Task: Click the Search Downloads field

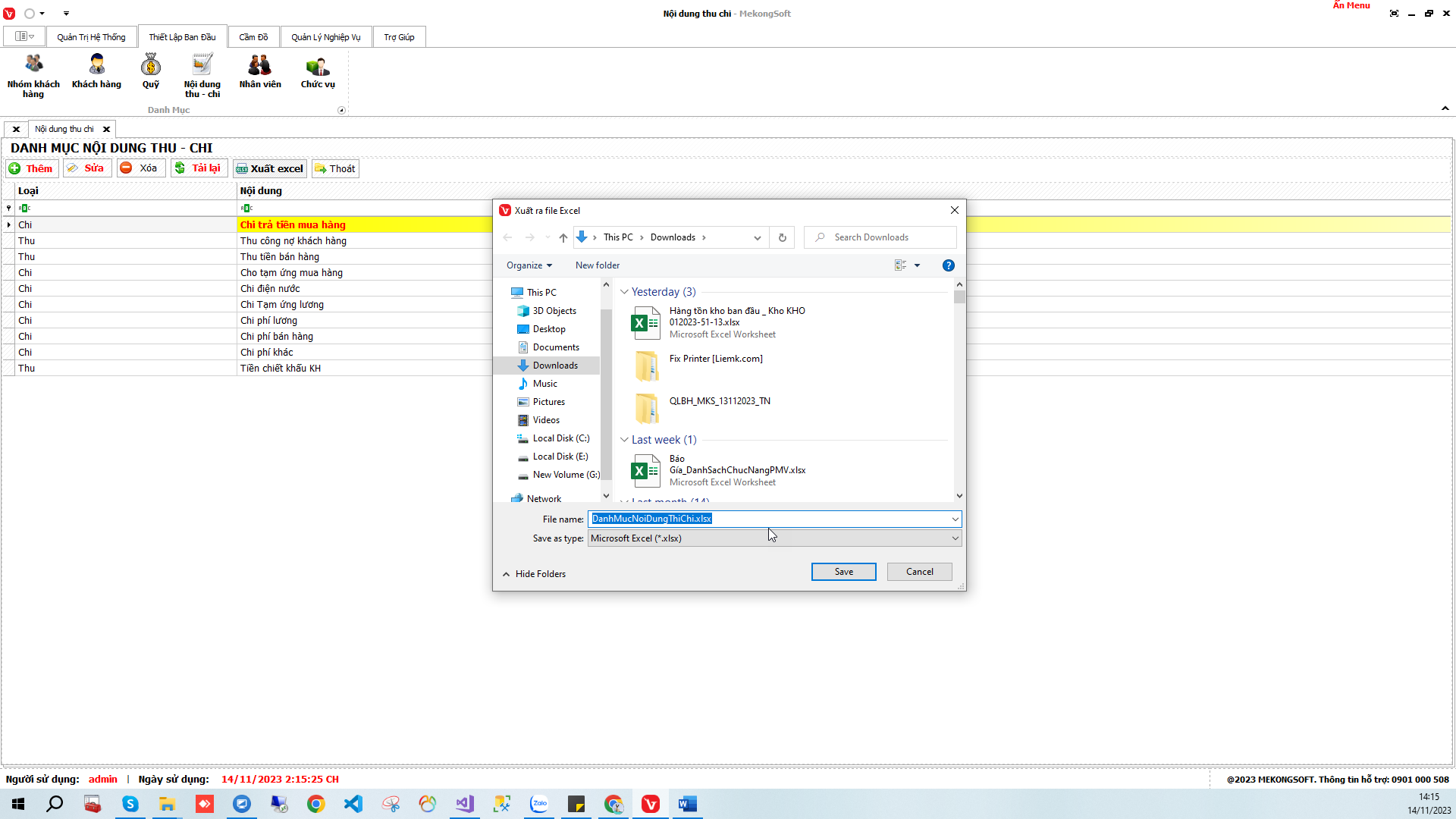Action: pos(880,237)
